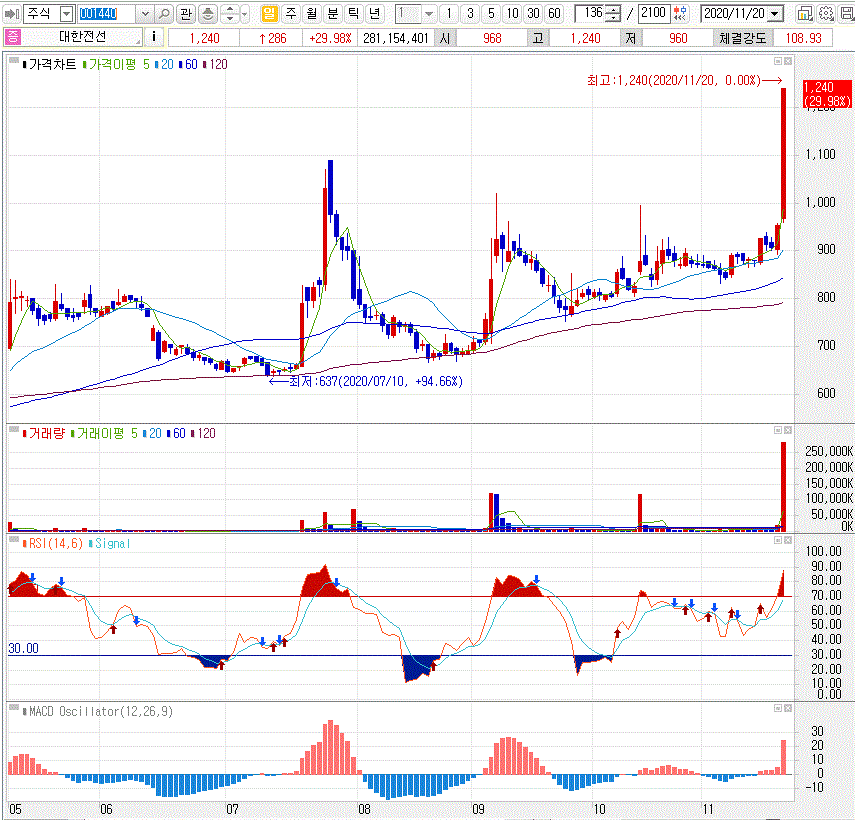Close the RSI panel
This screenshot has width=855, height=820.
(x=788, y=540)
